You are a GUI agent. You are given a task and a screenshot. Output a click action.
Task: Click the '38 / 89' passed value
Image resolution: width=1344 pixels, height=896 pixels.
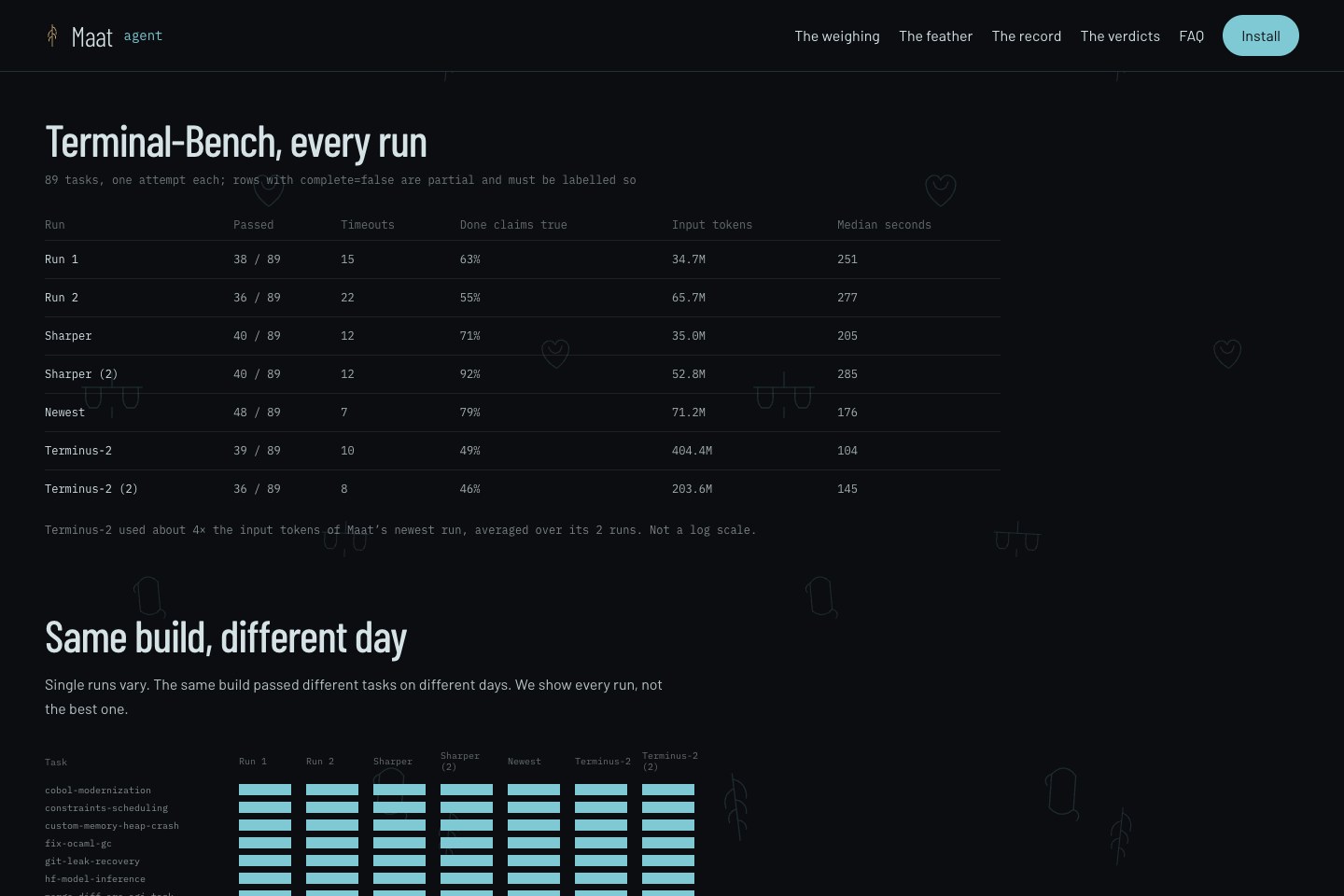coord(257,259)
